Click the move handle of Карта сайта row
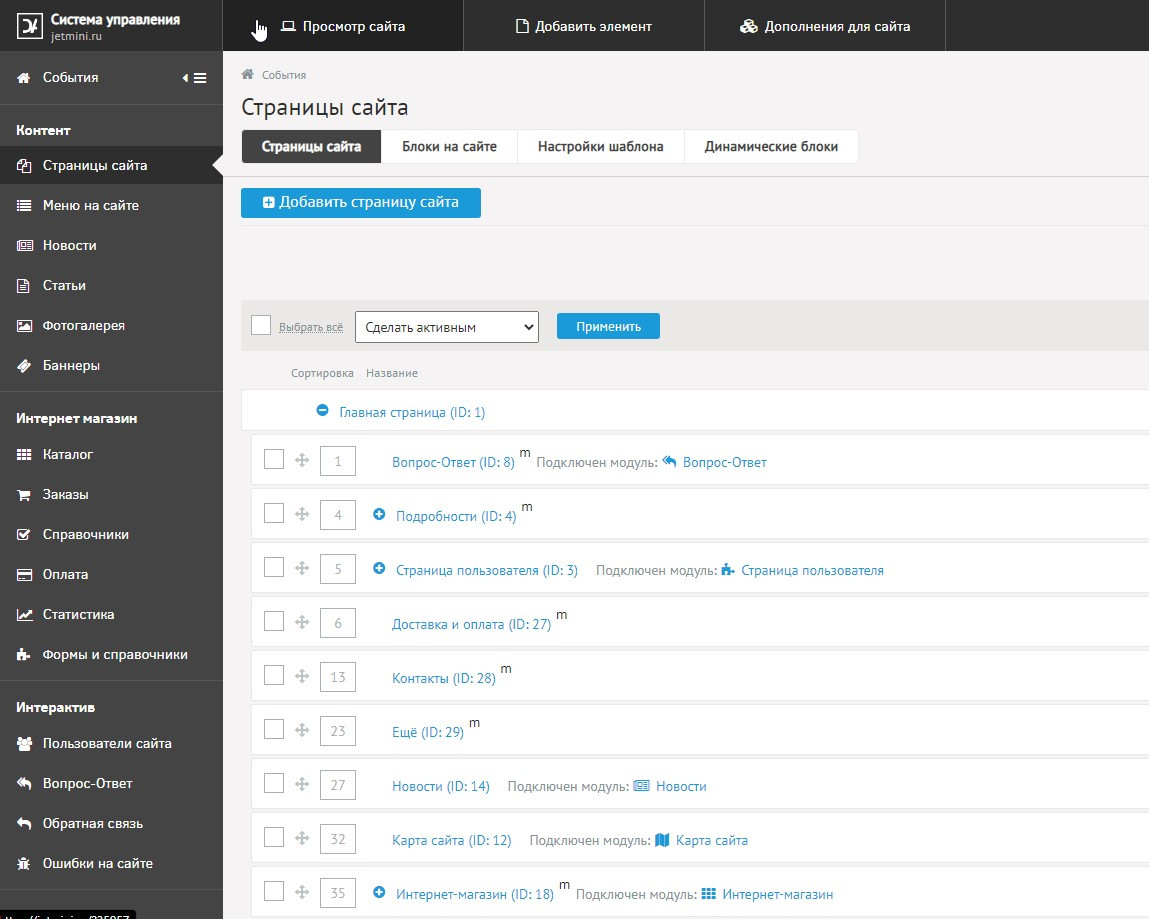The height and width of the screenshot is (919, 1149). tap(302, 838)
